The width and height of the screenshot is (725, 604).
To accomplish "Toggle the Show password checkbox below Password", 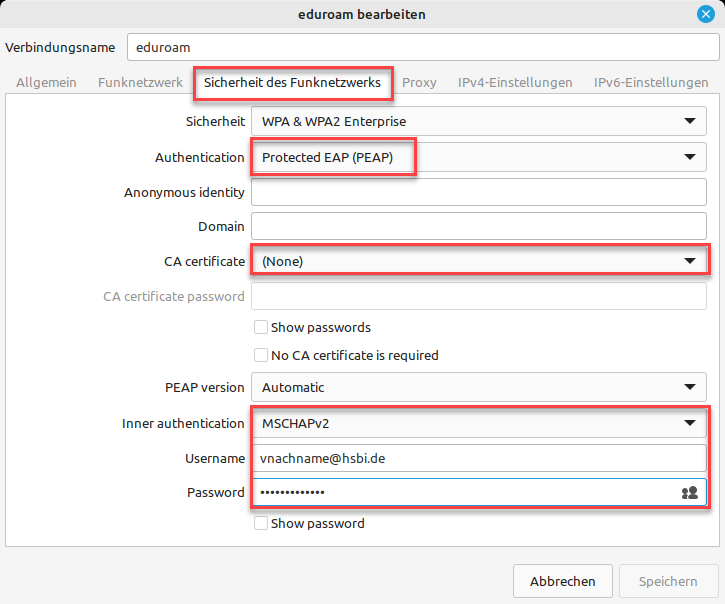I will click(x=261, y=523).
